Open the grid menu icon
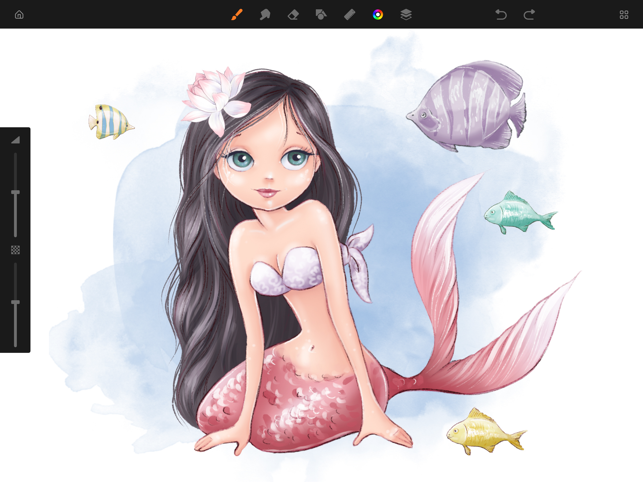Screen dimensions: 643x482 [624, 15]
